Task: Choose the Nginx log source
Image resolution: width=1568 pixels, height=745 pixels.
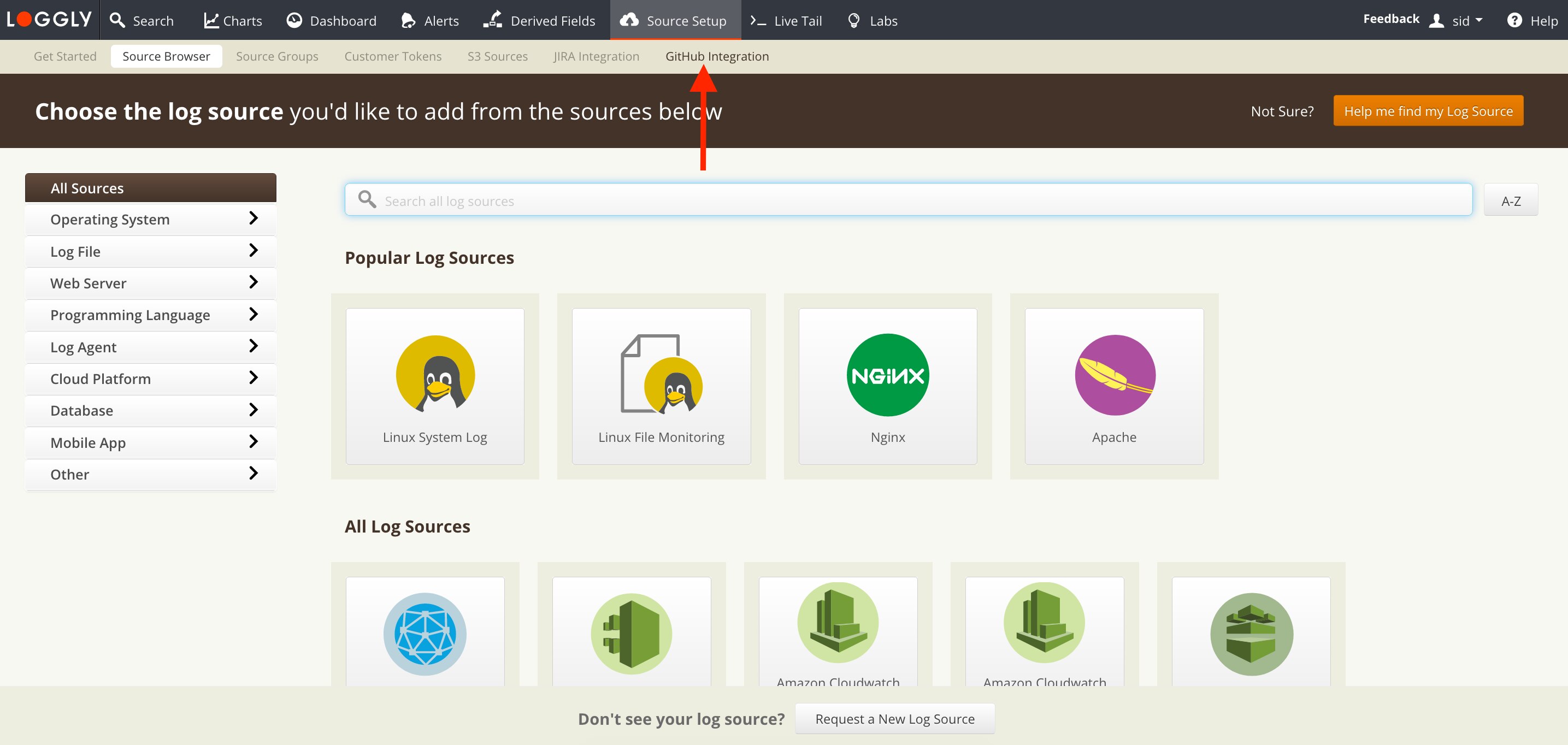Action: pos(887,386)
